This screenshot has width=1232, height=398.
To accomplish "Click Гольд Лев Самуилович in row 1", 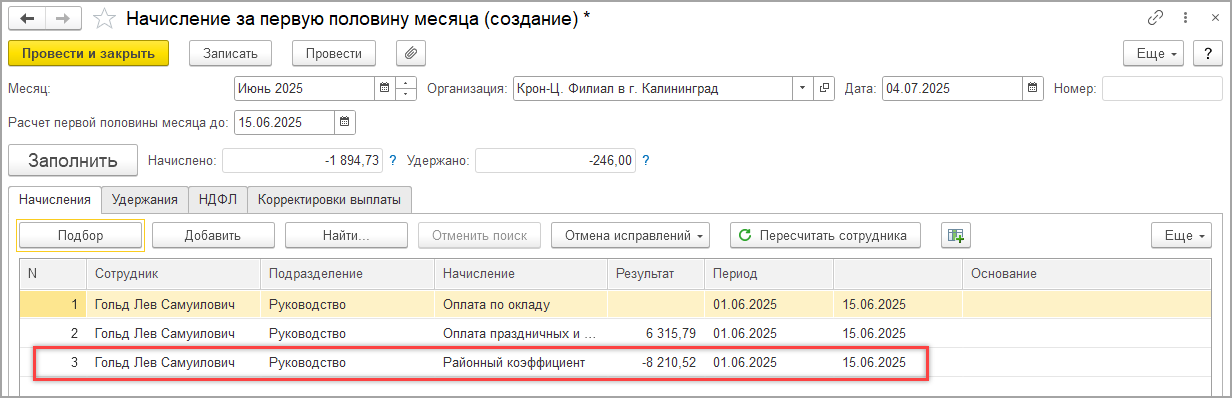I will 164,304.
